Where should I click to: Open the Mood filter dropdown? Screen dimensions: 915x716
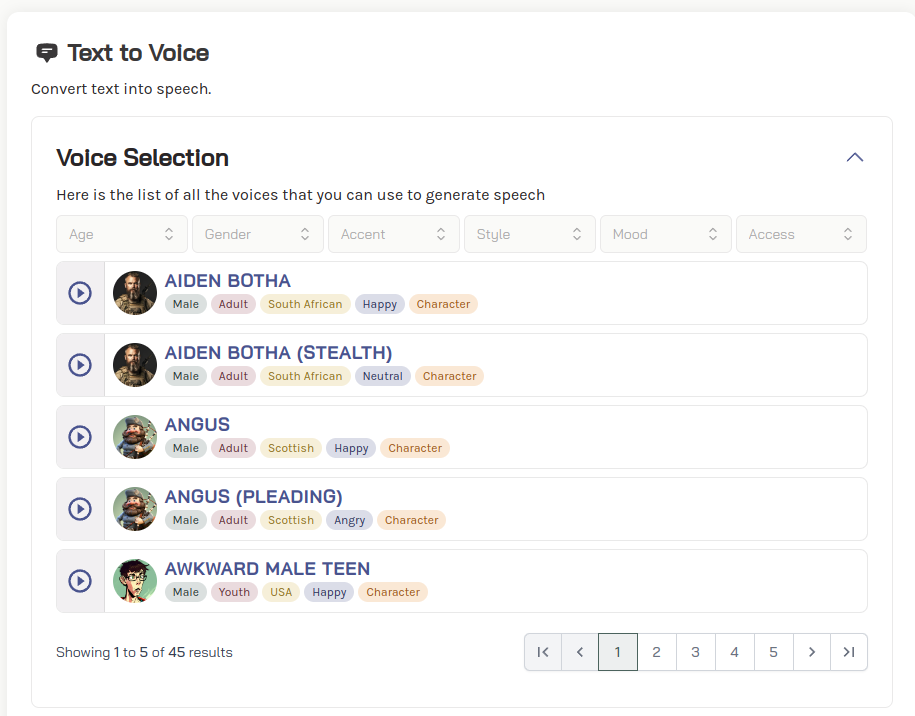[x=666, y=234]
